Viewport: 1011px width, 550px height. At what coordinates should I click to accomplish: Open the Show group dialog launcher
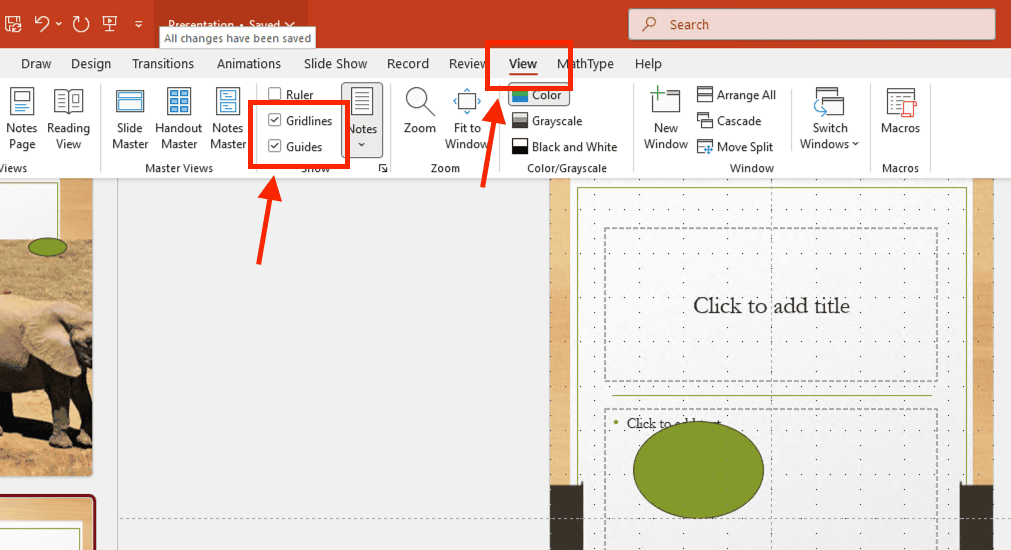tap(382, 169)
